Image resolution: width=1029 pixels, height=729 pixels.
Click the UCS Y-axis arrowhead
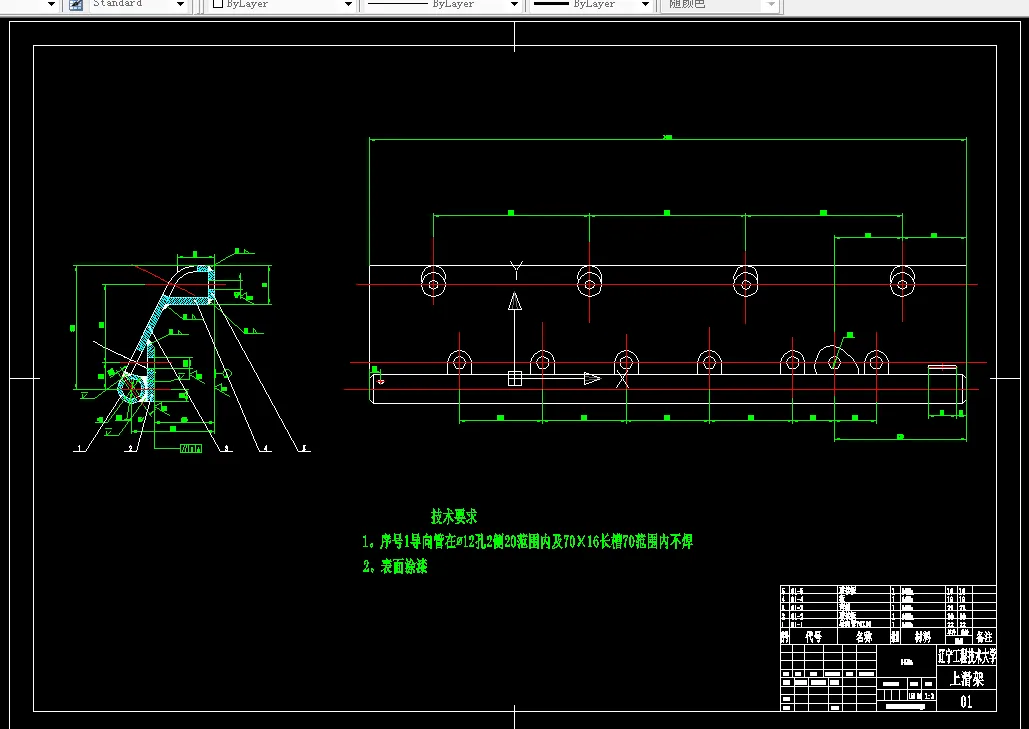pyautogui.click(x=515, y=301)
